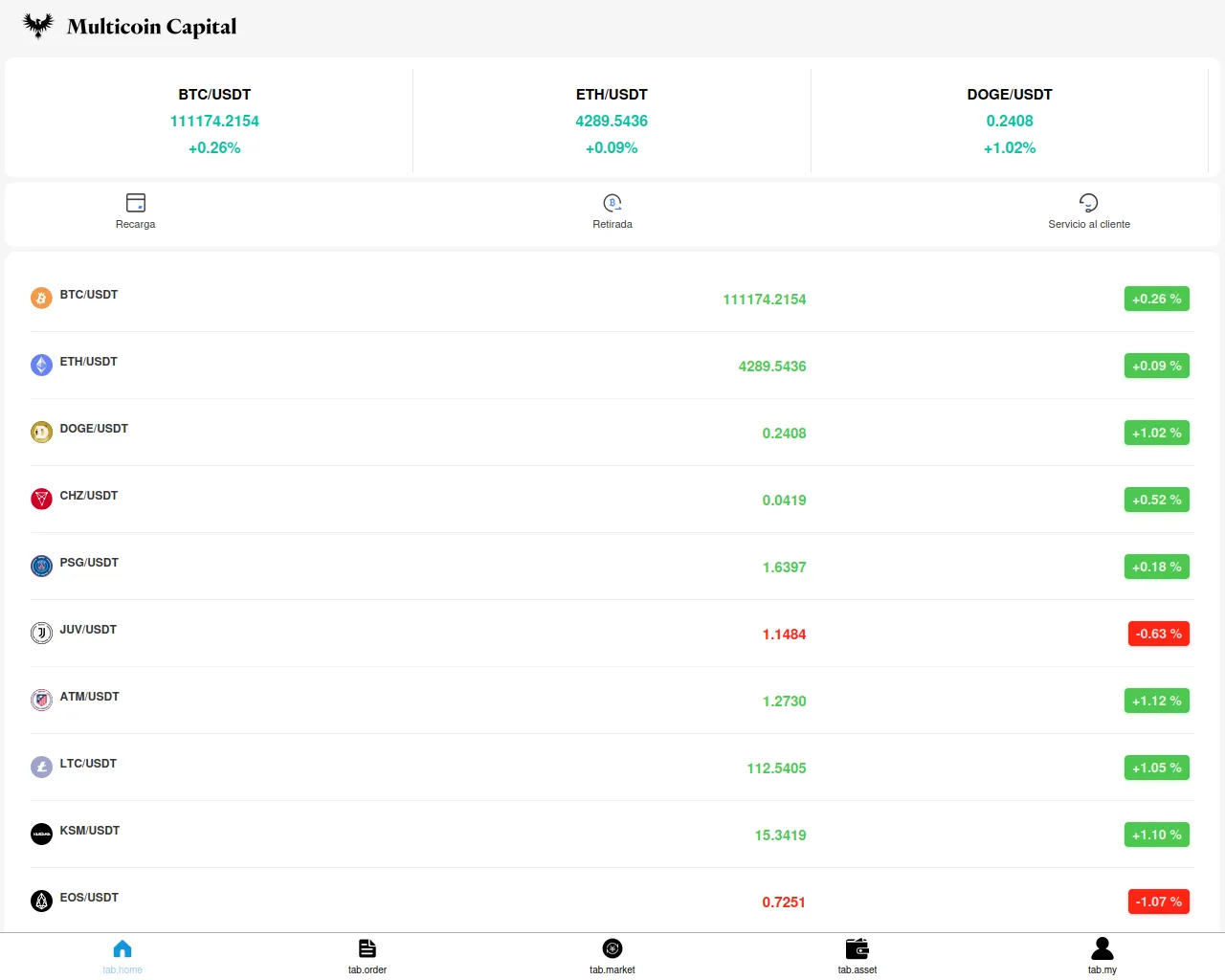The height and width of the screenshot is (980, 1225).
Task: Switch to the tab.asset tab label
Action: click(x=857, y=970)
